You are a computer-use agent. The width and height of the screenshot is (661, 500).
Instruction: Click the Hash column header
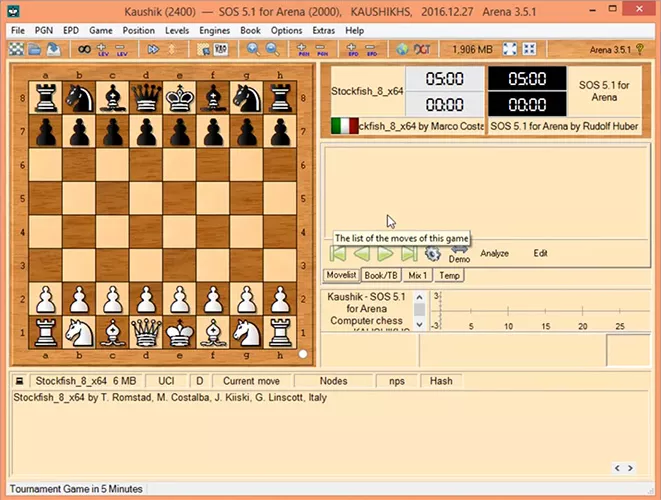[441, 381]
